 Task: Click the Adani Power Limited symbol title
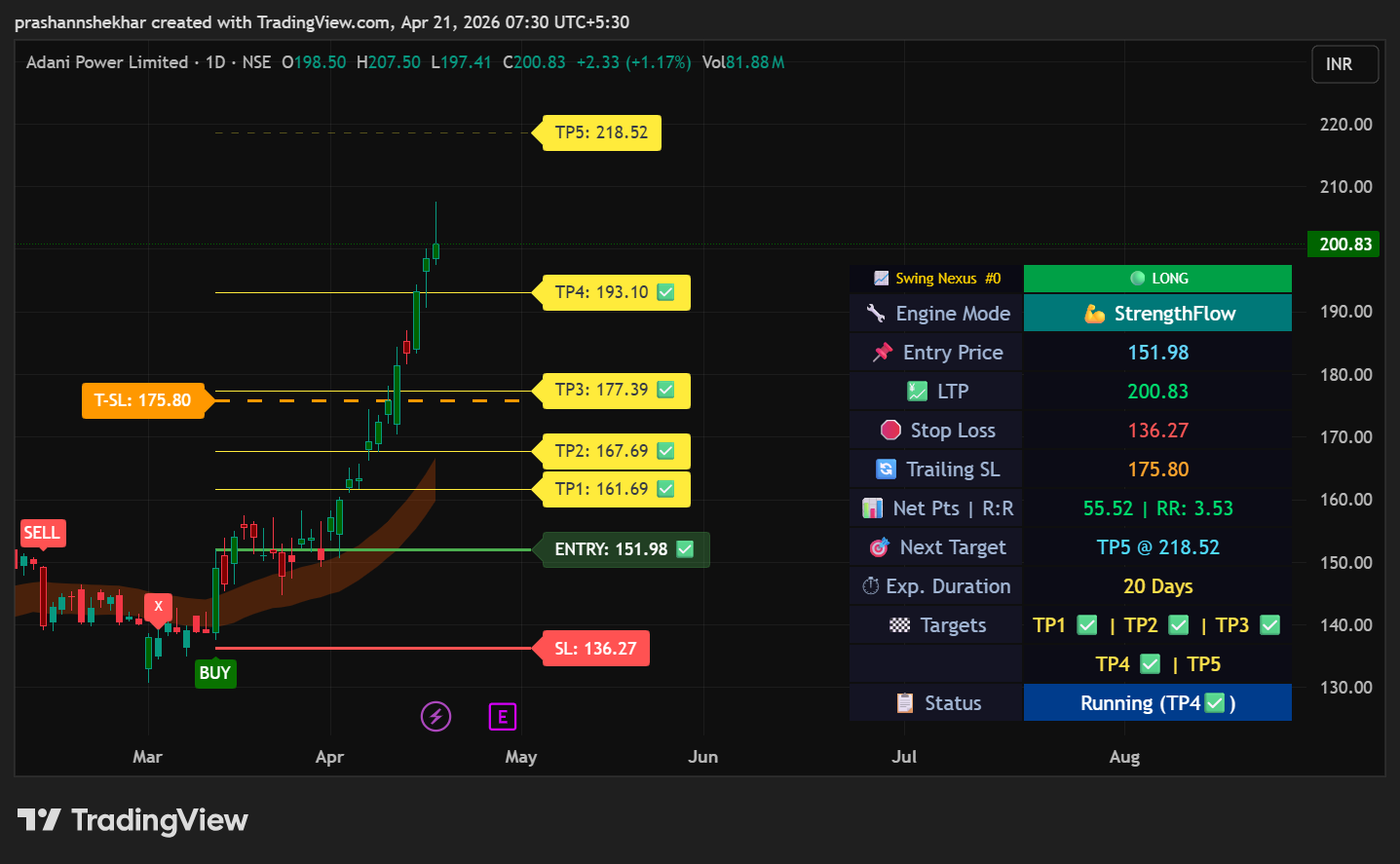click(x=107, y=62)
